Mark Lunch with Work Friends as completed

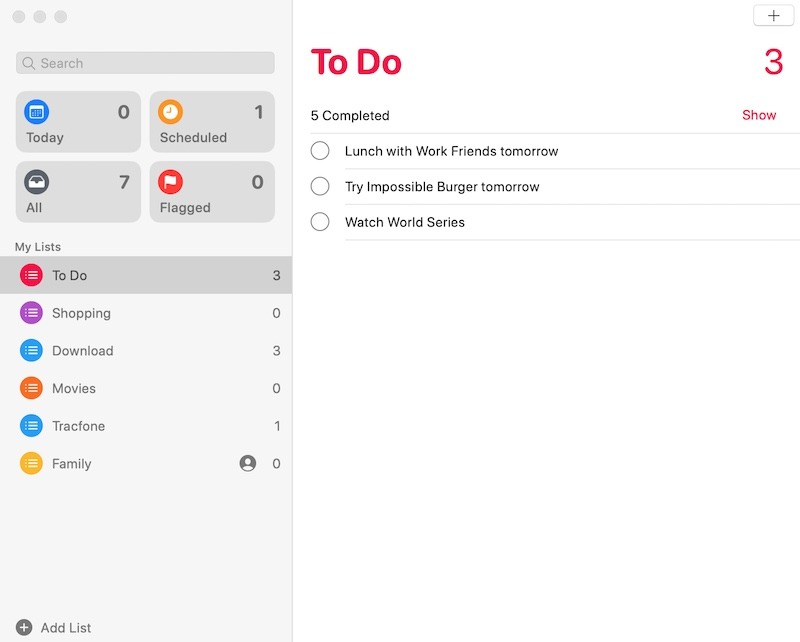(320, 150)
